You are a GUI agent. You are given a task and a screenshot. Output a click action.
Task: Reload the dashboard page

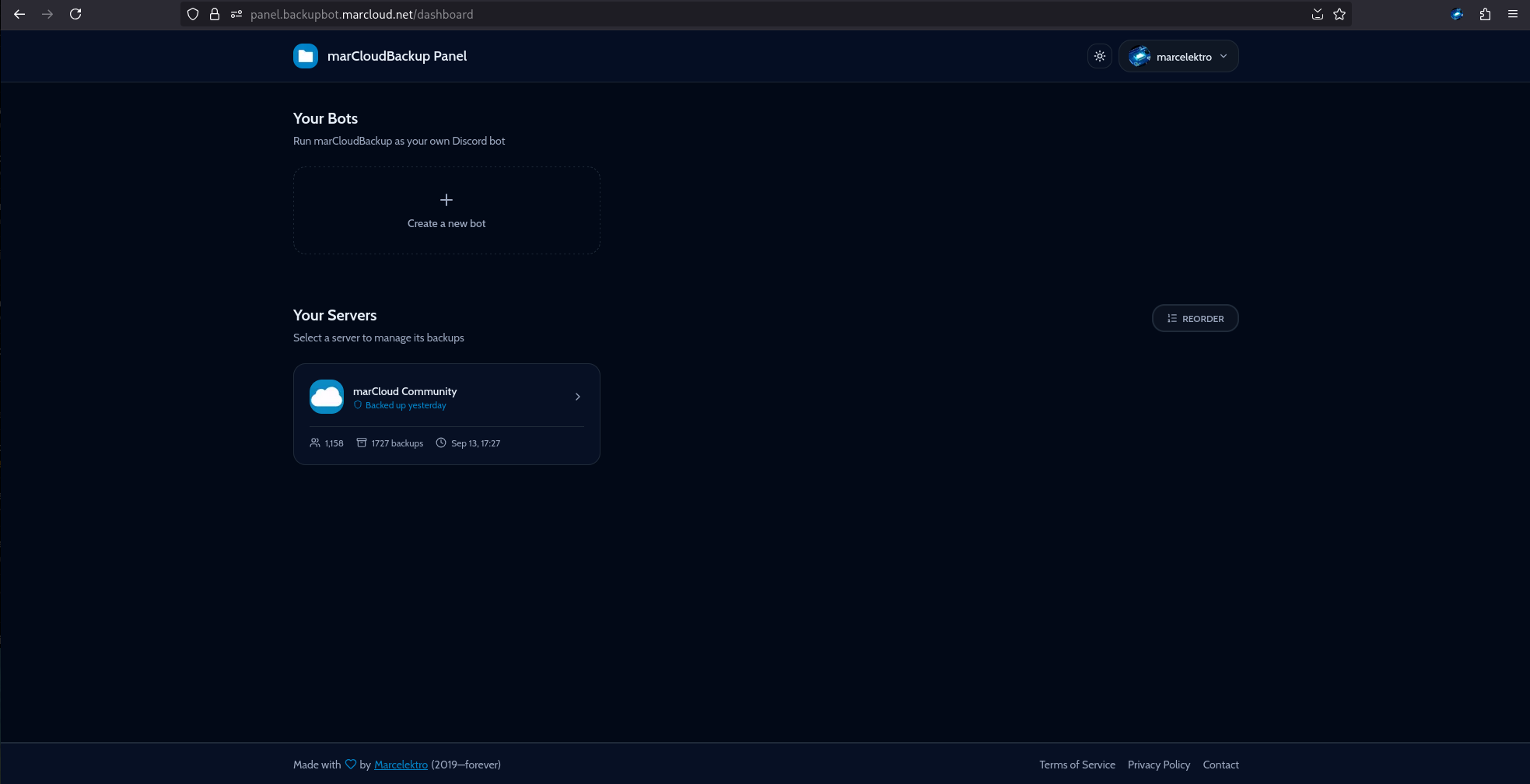(75, 14)
